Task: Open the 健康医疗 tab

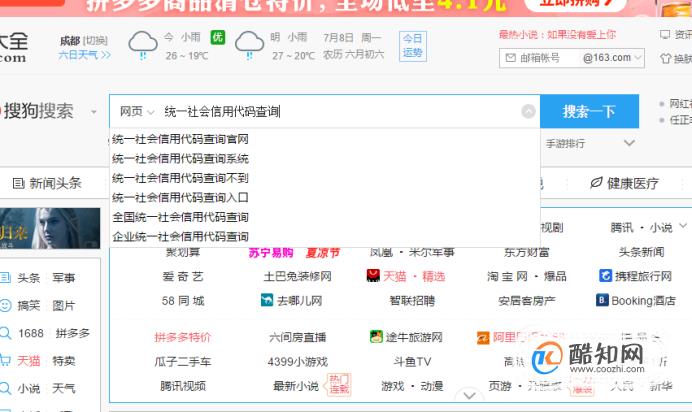Action: 624,183
